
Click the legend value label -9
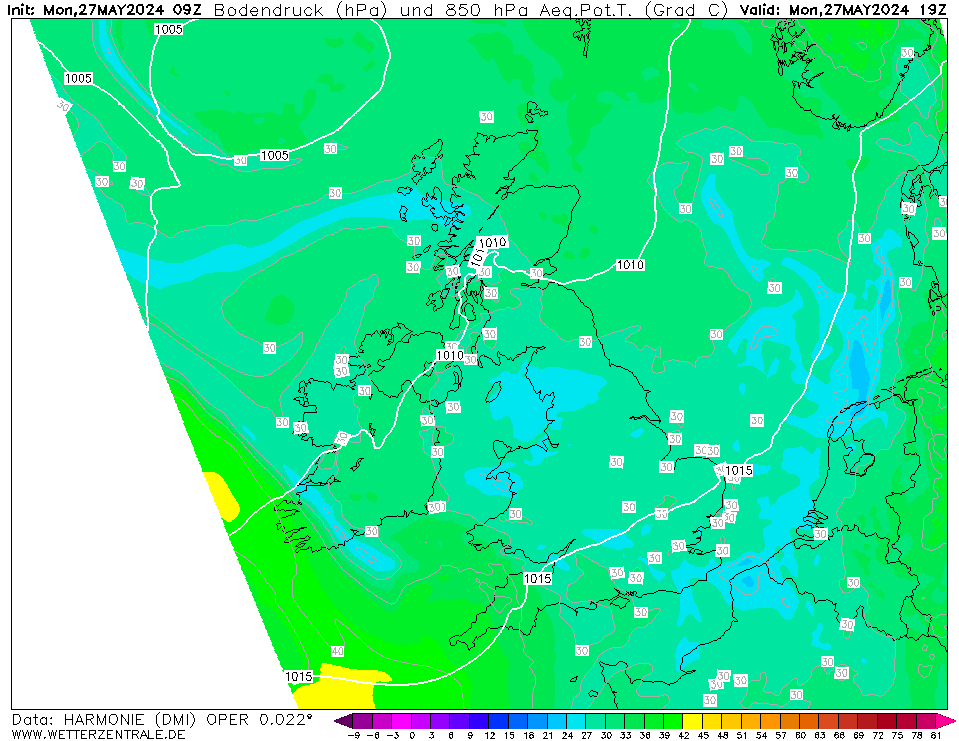[354, 735]
